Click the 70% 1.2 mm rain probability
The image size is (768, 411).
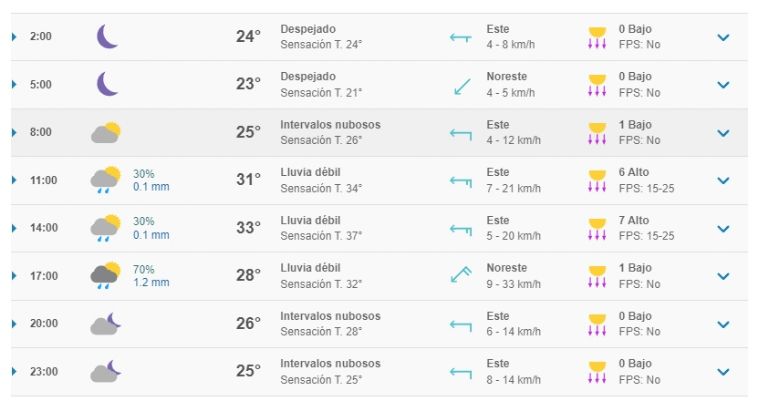151,276
